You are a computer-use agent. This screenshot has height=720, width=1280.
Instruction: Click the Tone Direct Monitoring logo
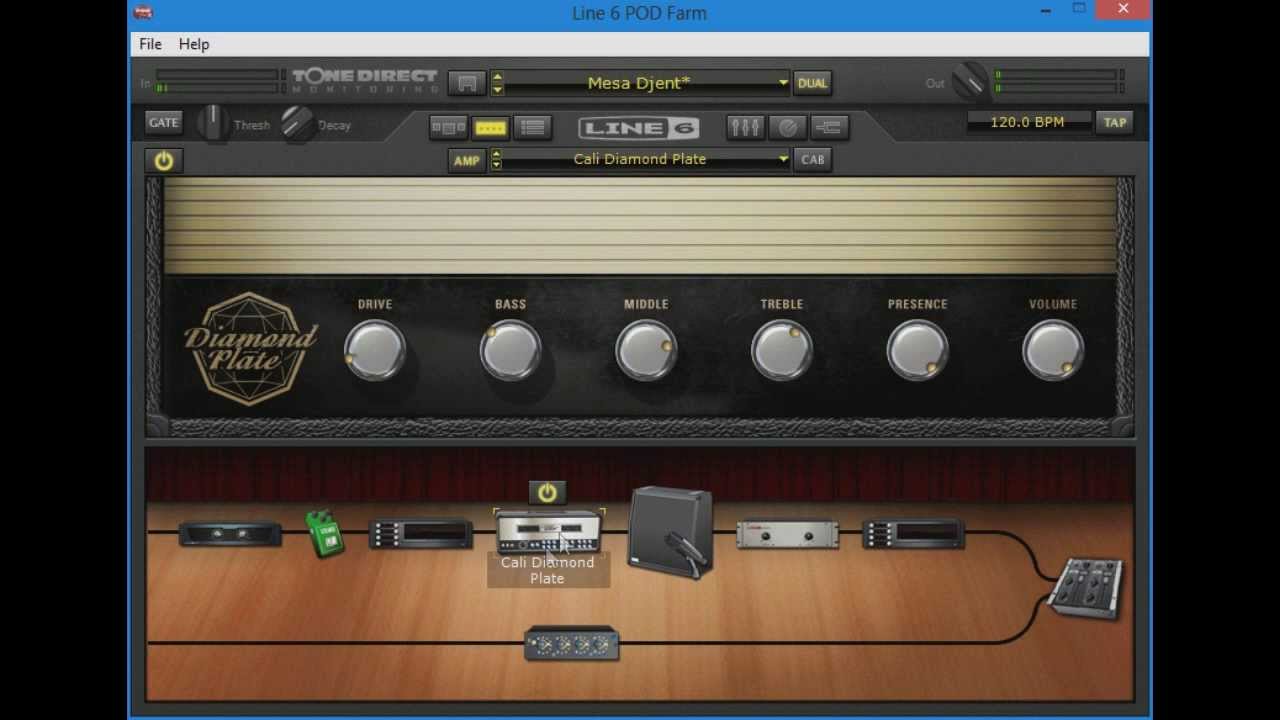click(x=365, y=81)
